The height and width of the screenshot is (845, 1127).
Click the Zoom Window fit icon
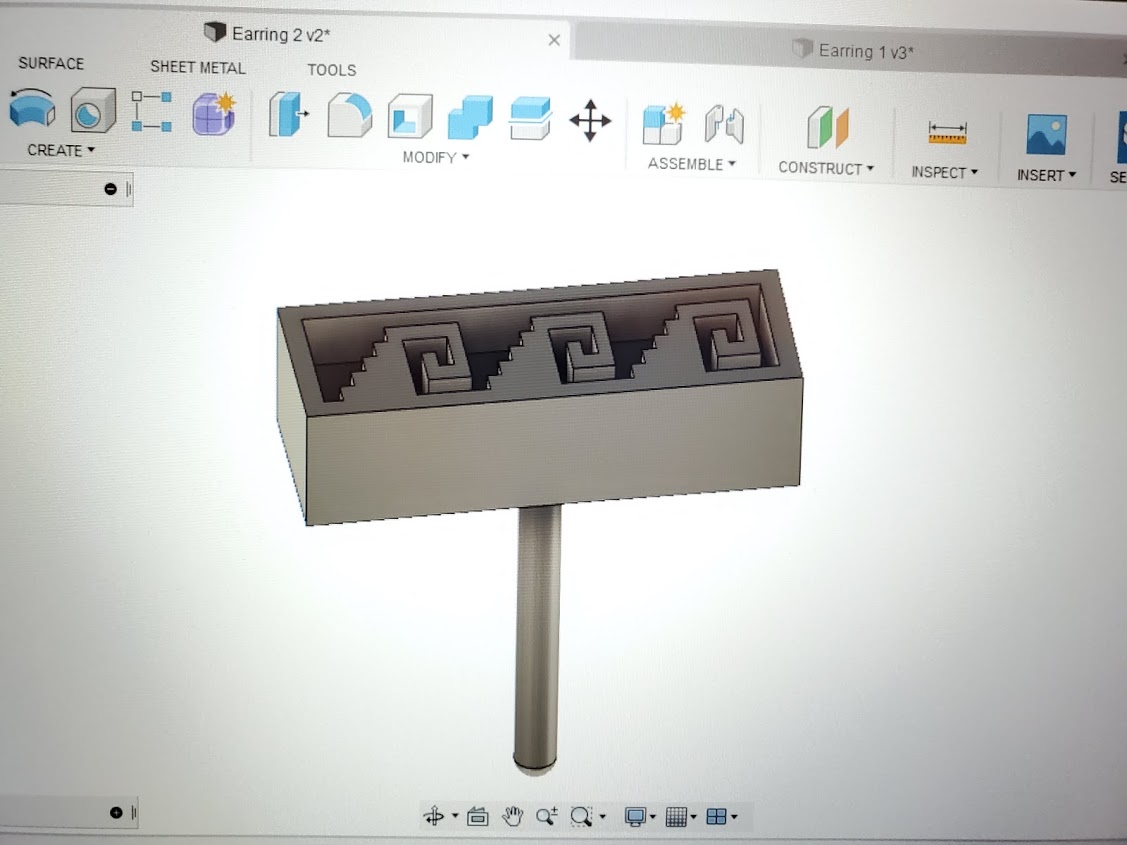(581, 816)
